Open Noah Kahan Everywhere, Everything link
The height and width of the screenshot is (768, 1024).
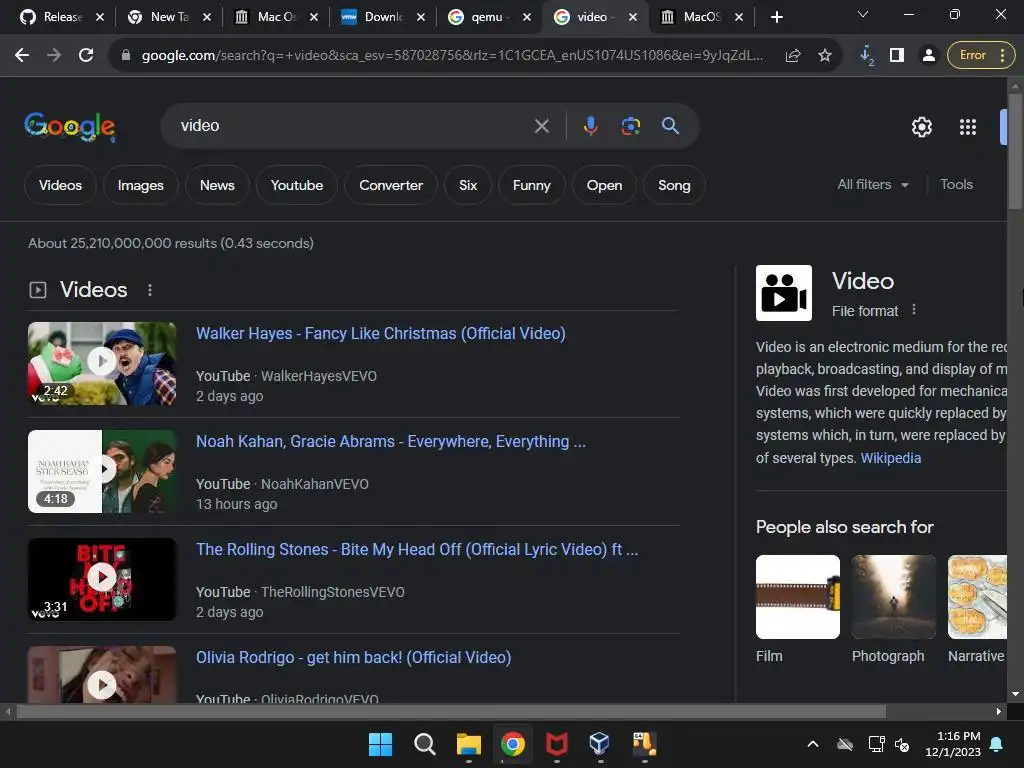coord(391,441)
